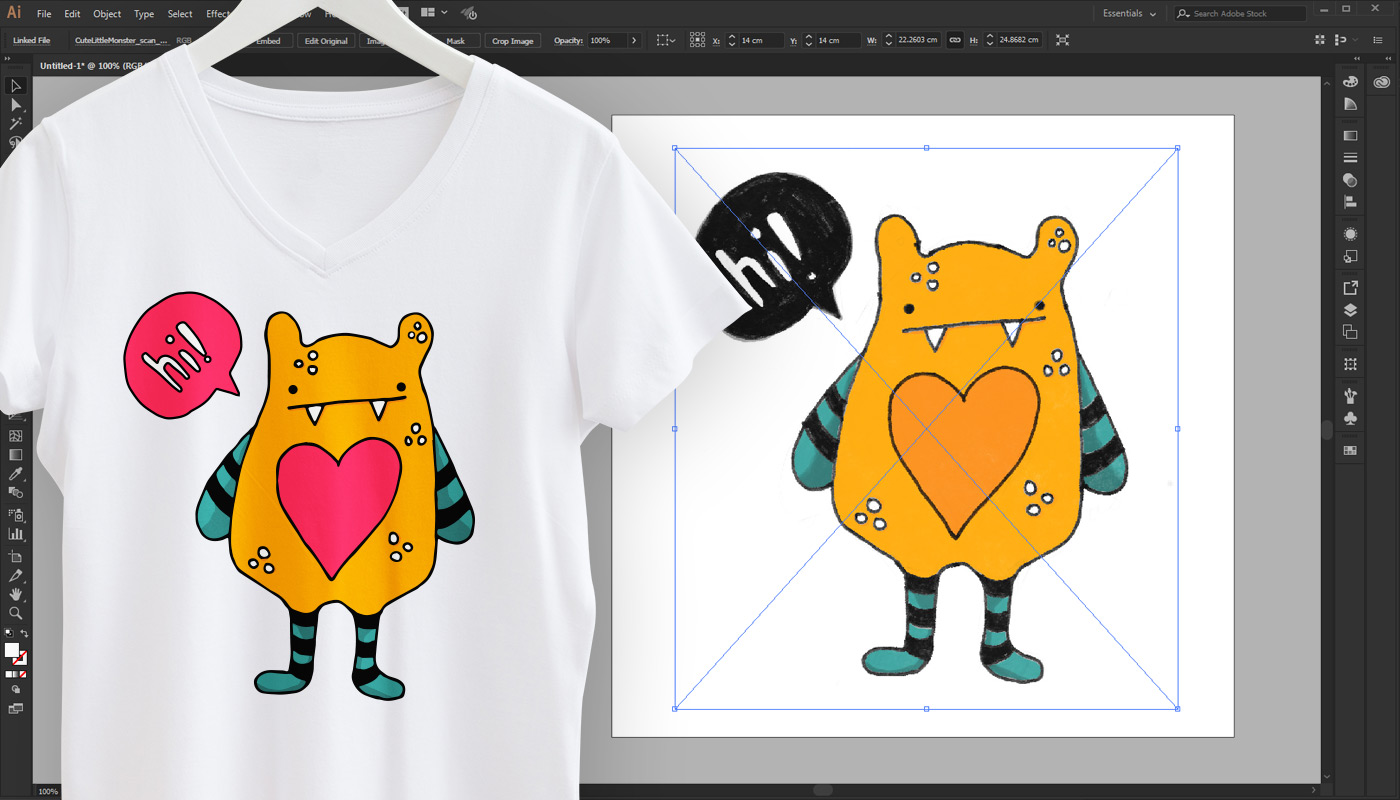Screen dimensions: 1400x800
Task: Select the Column Graph tool
Action: (x=16, y=534)
